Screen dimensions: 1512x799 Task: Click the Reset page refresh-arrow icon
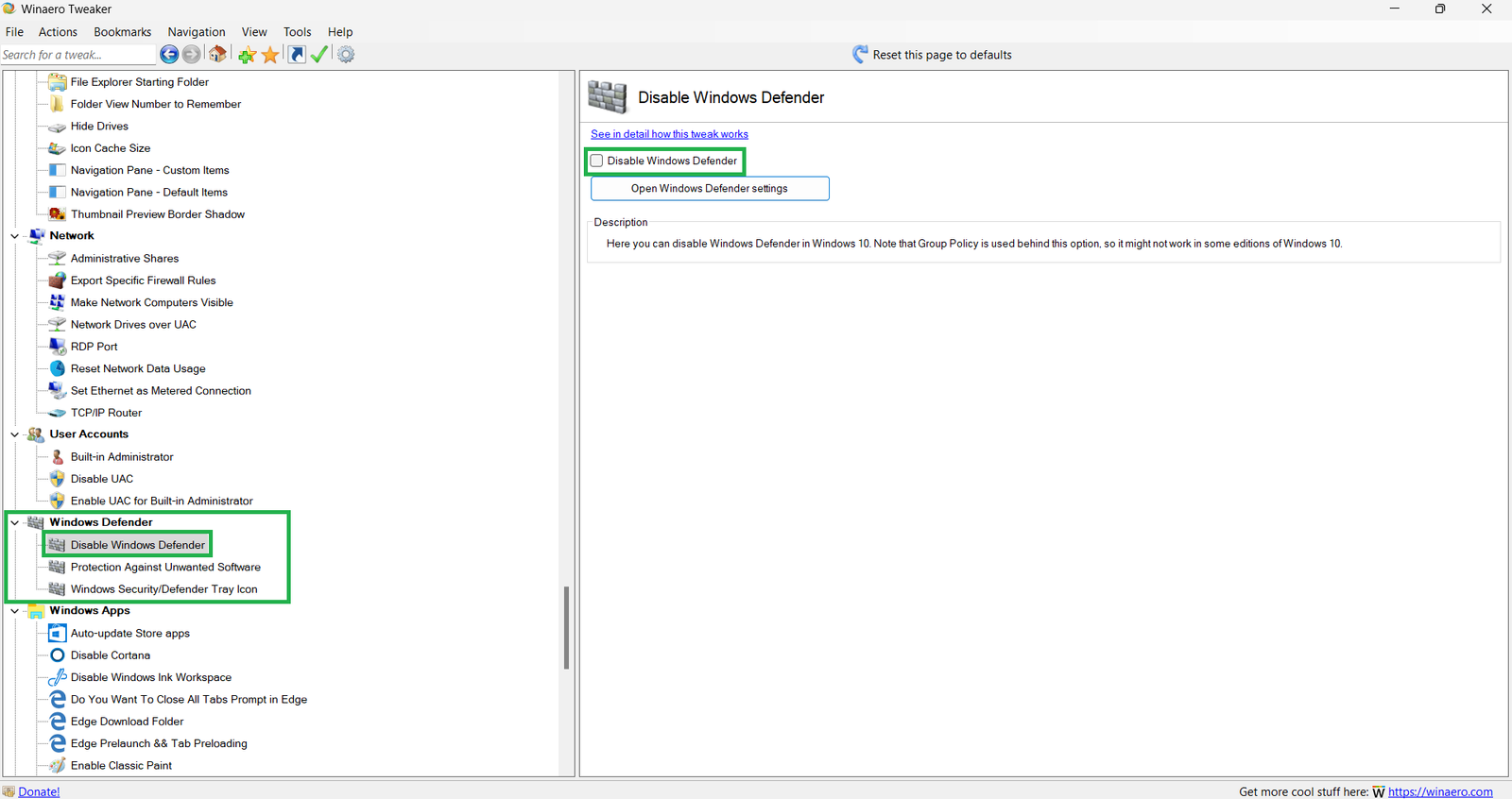(860, 55)
